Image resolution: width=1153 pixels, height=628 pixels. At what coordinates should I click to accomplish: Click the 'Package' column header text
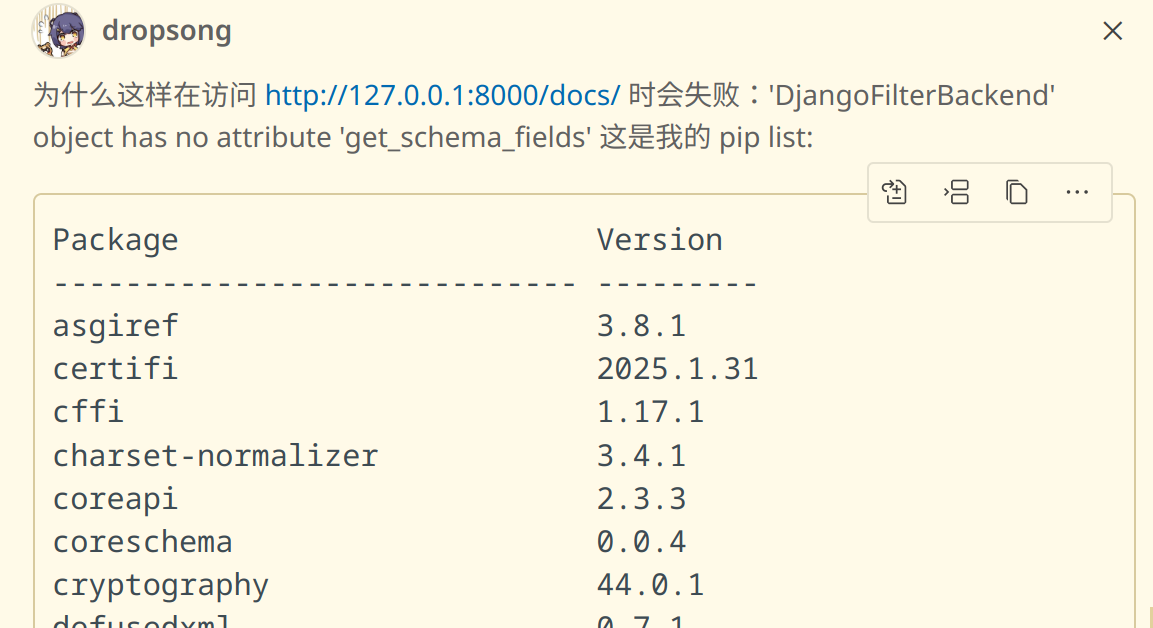tap(115, 240)
